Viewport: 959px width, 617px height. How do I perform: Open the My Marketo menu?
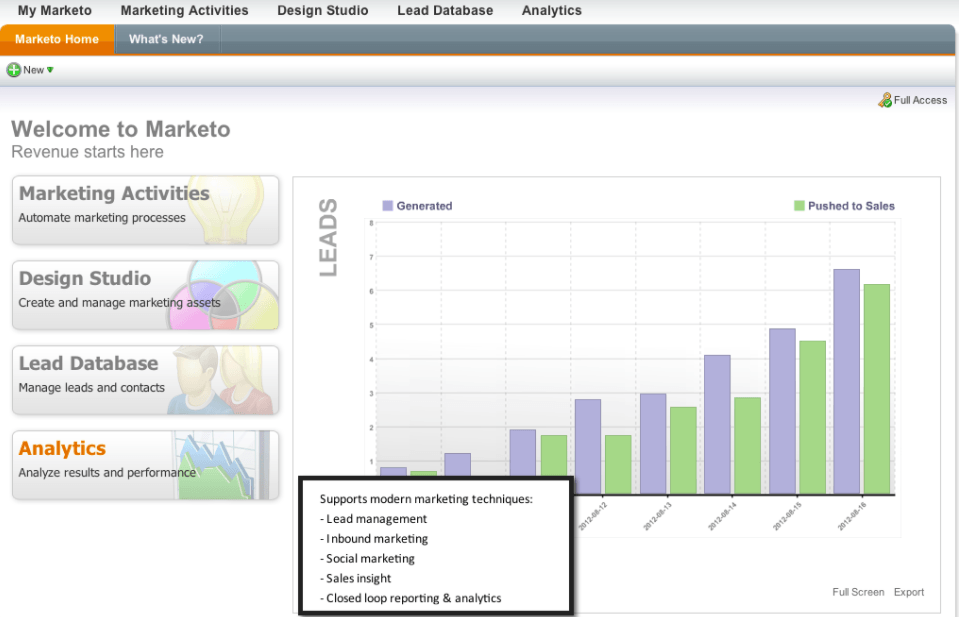pyautogui.click(x=54, y=10)
